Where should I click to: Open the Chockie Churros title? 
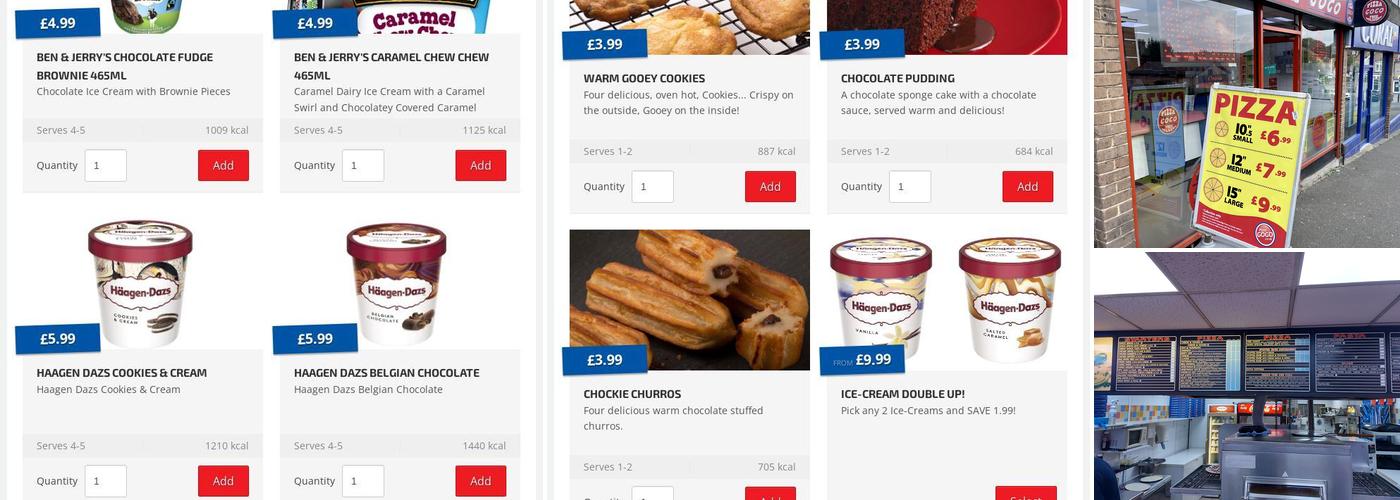coord(632,394)
